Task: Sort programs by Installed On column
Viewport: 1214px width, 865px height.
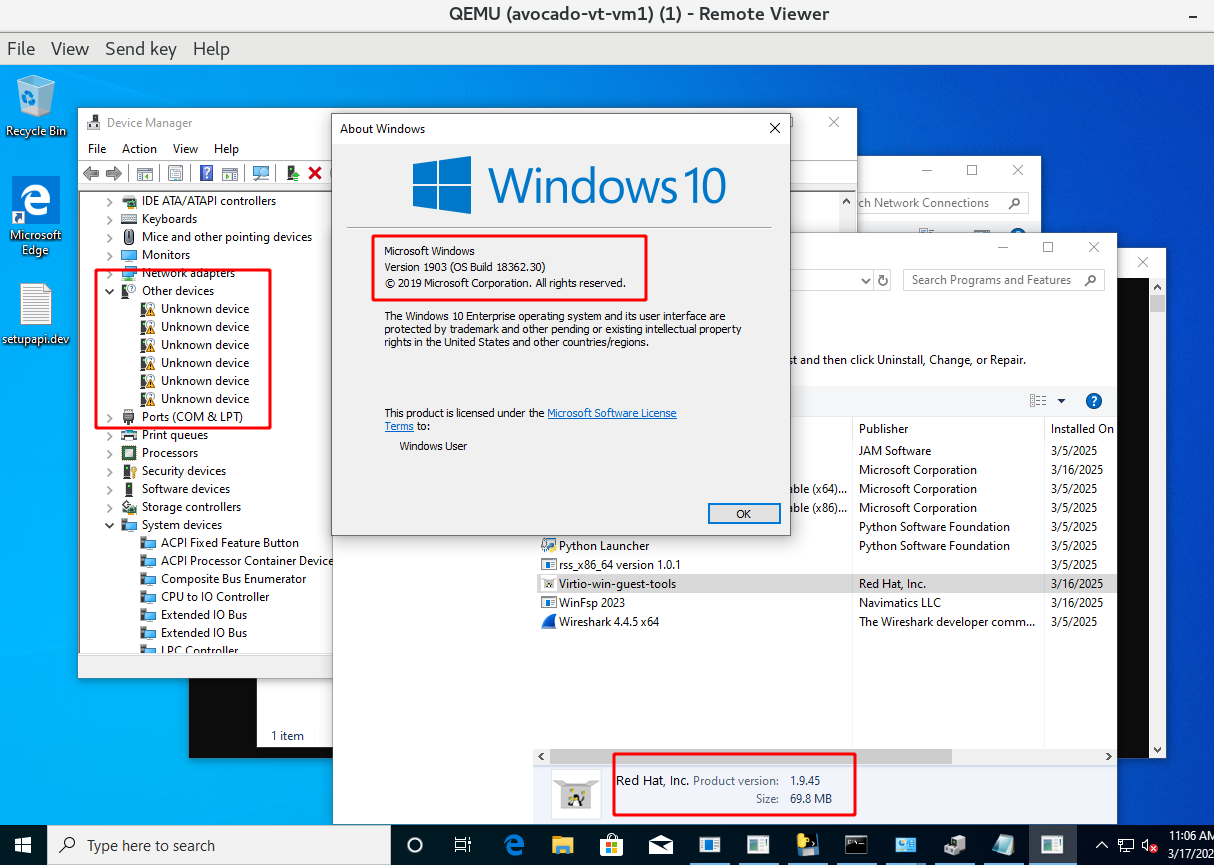Action: tap(1082, 428)
